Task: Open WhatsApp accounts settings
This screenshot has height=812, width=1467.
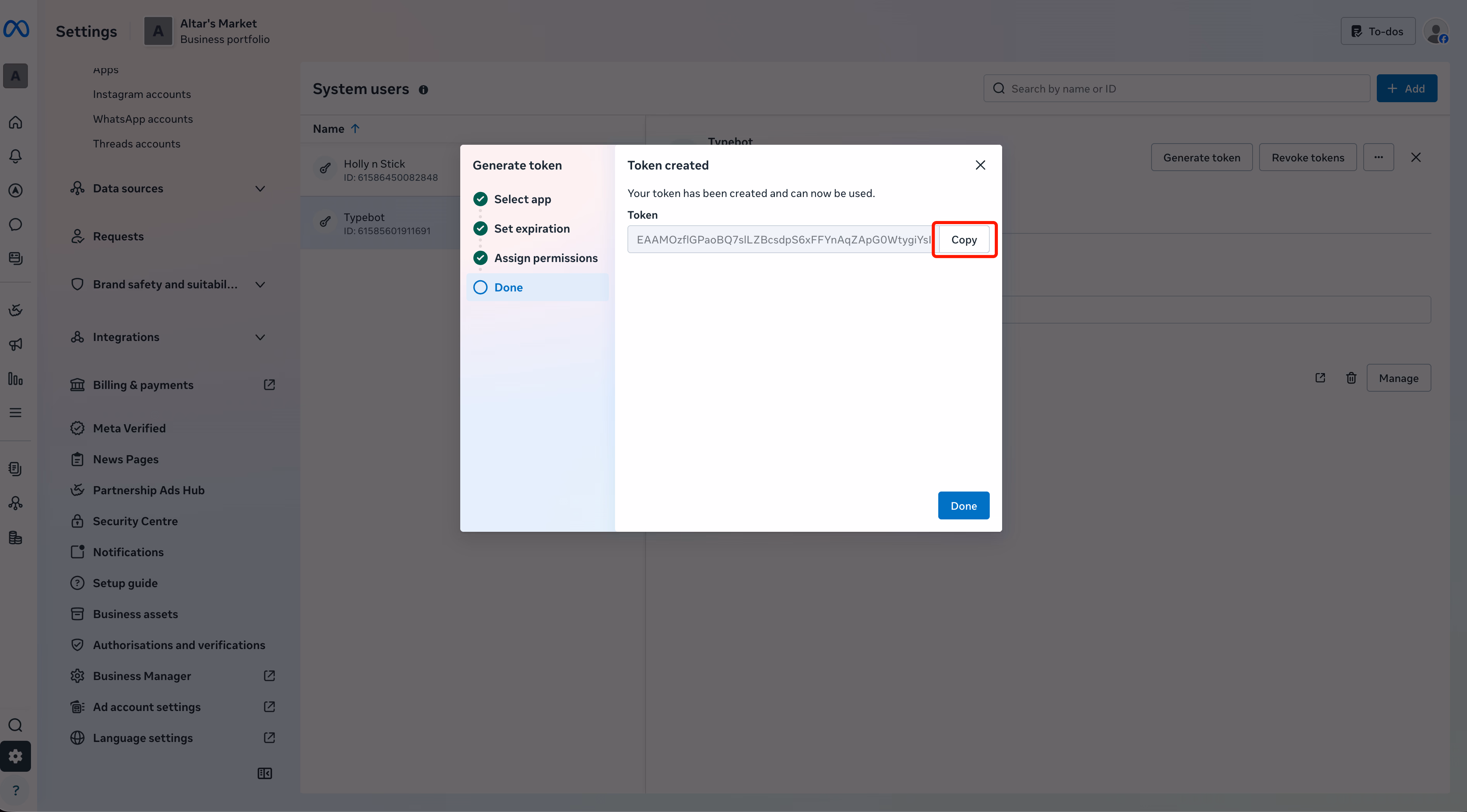Action: [x=142, y=119]
